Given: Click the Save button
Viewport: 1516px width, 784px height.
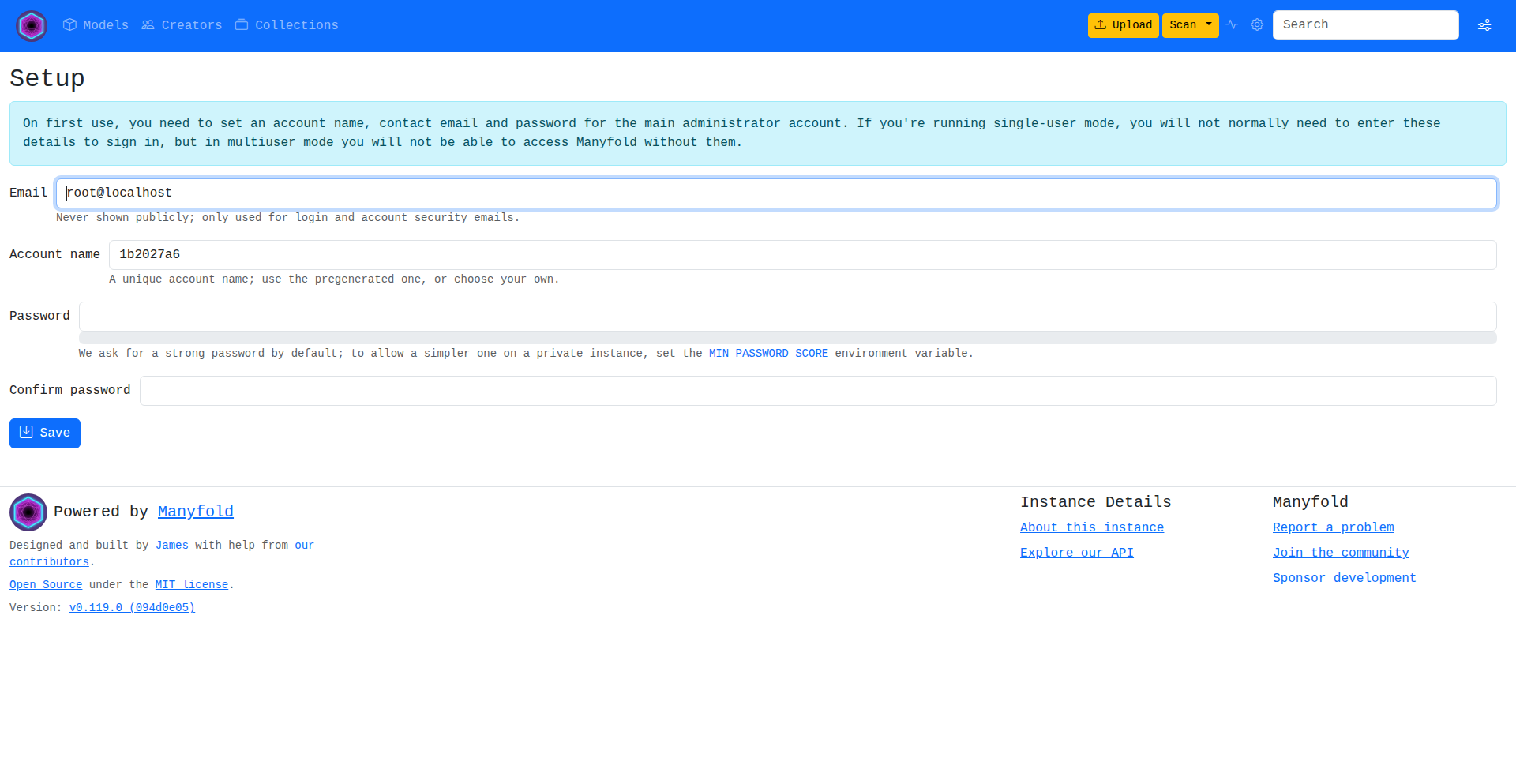Looking at the screenshot, I should click(x=45, y=433).
